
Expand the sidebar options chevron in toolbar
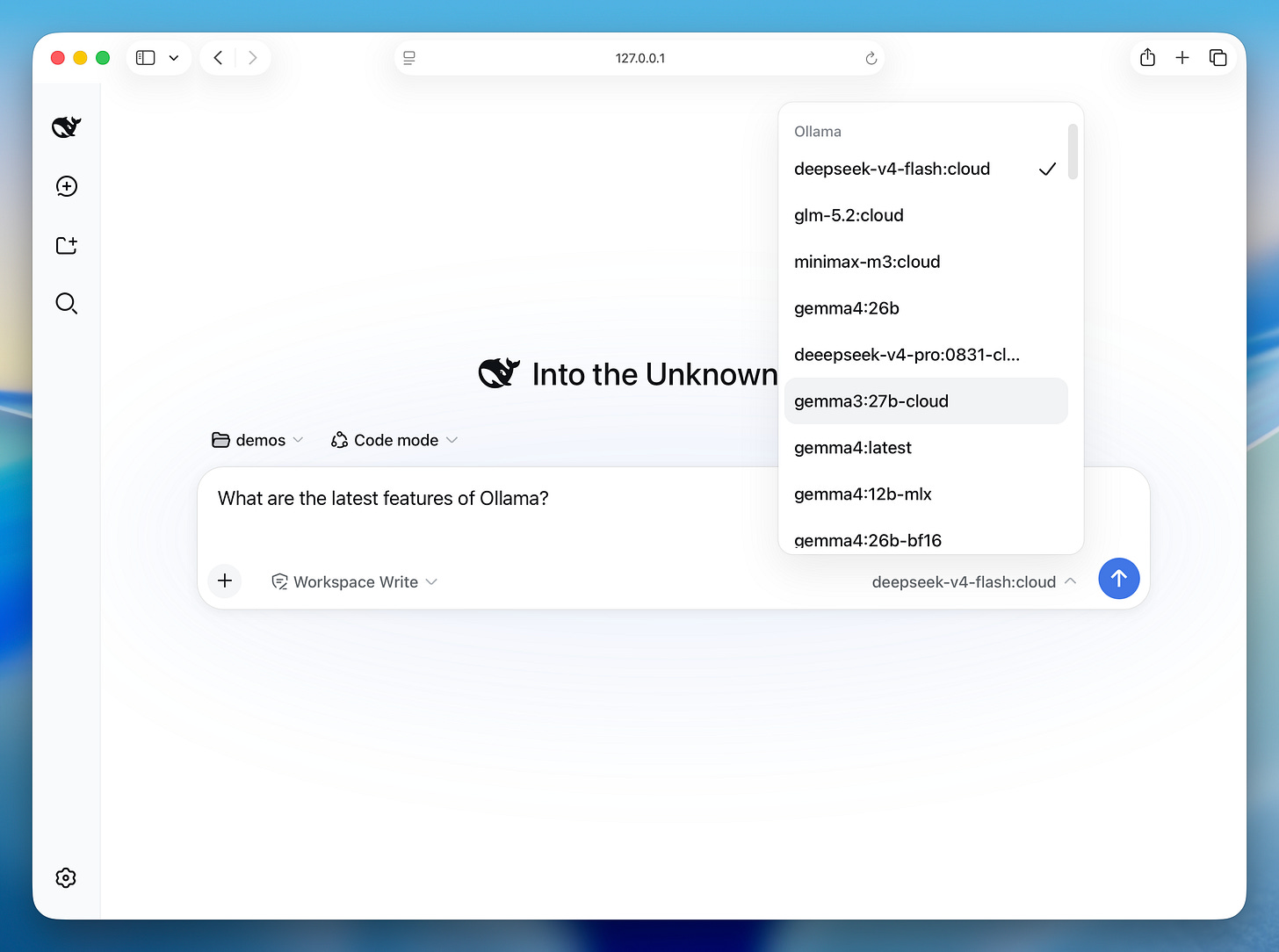[x=174, y=58]
